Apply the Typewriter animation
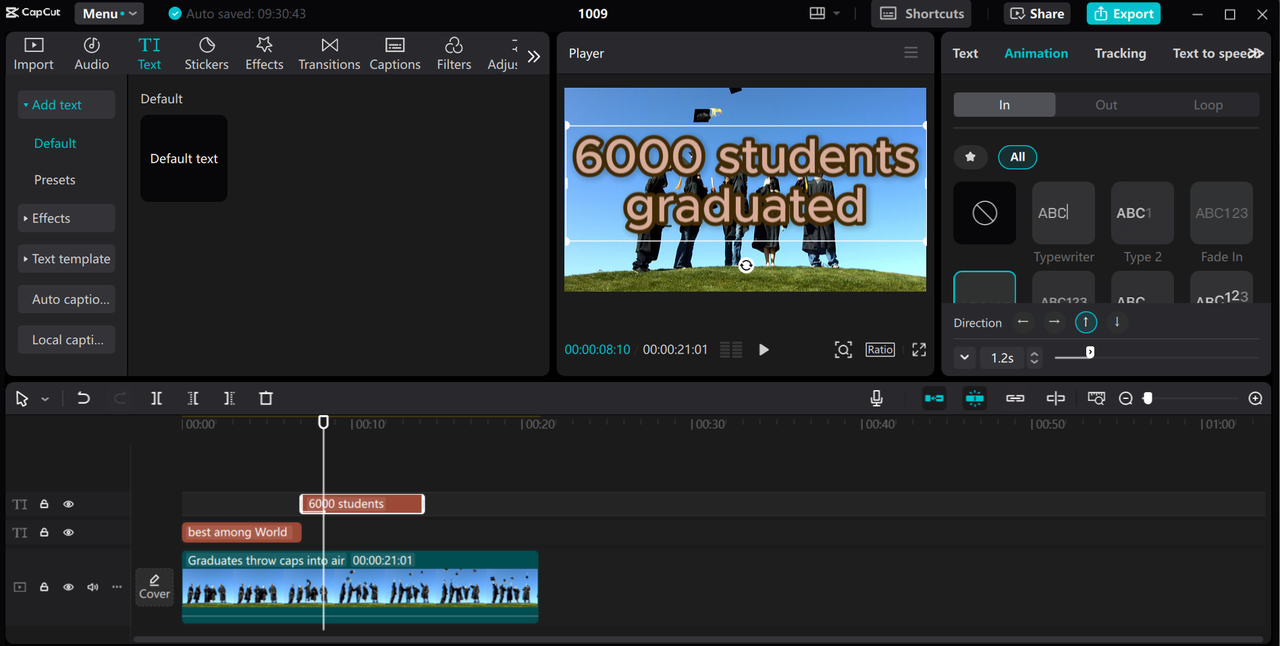The height and width of the screenshot is (646, 1280). click(1064, 213)
